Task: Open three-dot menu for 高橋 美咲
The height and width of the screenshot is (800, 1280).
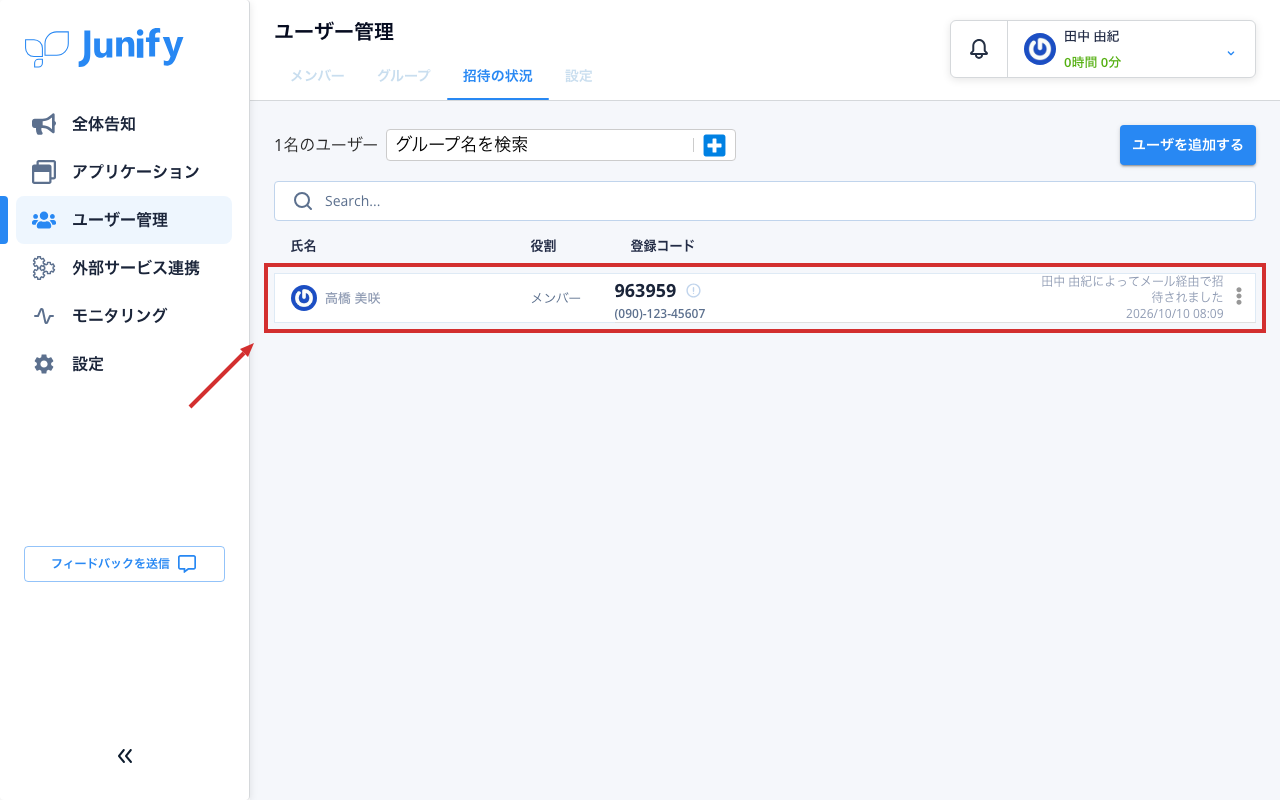Action: point(1239,297)
